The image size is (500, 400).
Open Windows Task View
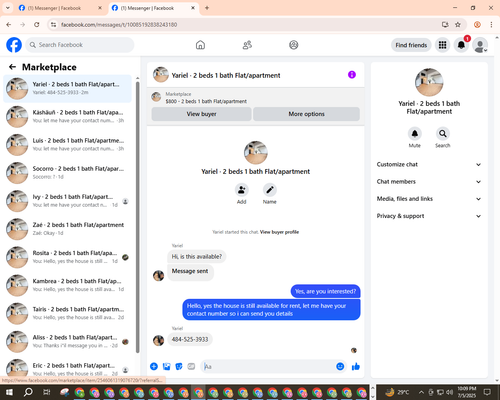click(x=47, y=392)
